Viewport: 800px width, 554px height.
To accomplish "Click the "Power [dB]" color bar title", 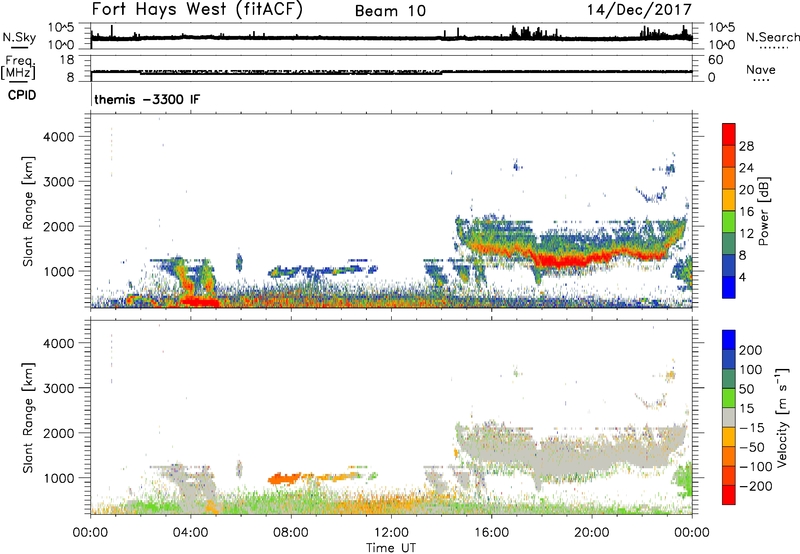I will (x=763, y=211).
